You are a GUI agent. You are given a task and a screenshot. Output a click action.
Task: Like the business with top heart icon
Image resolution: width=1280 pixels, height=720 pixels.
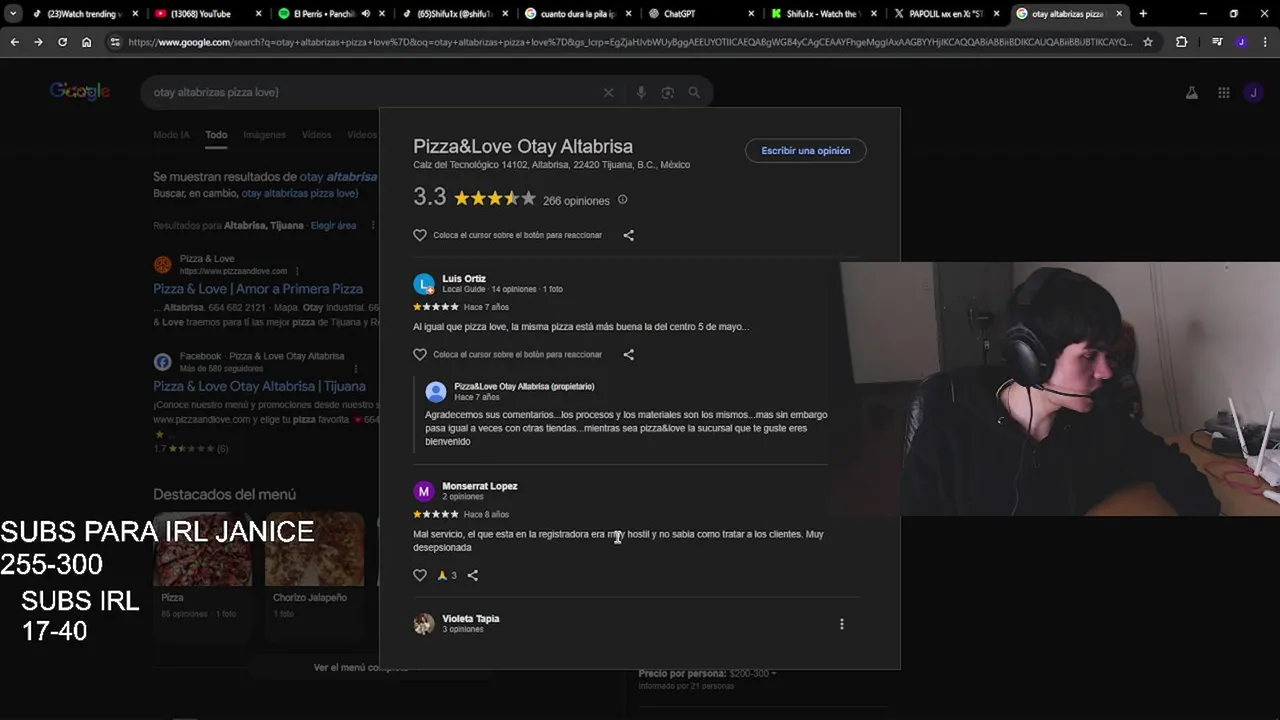pyautogui.click(x=420, y=235)
